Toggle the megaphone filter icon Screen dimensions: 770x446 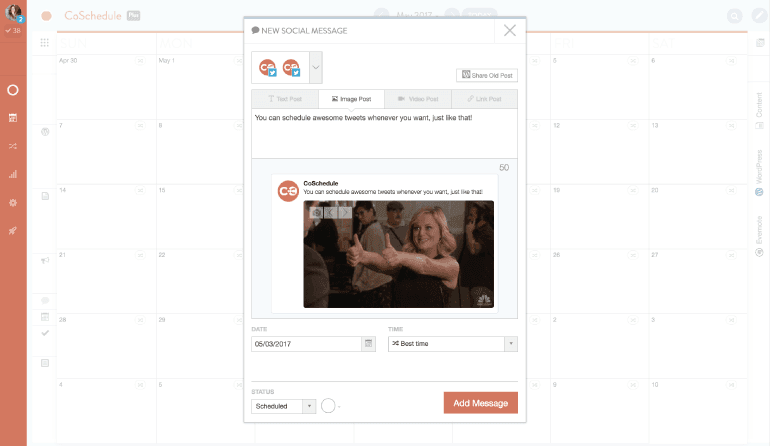(x=45, y=260)
